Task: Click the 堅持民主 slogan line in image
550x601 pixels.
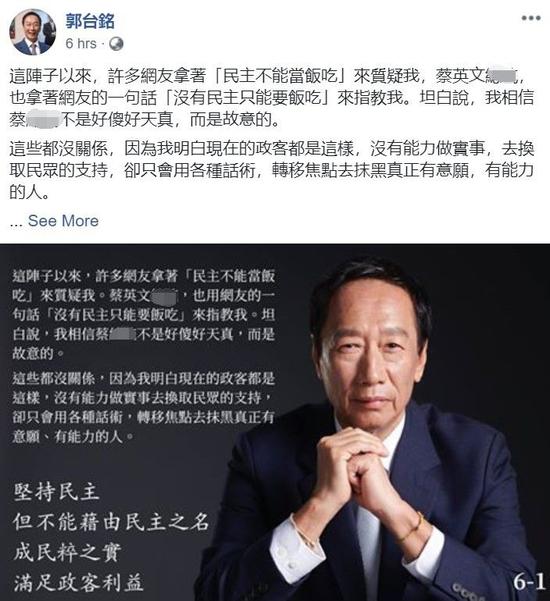Action: [57, 492]
